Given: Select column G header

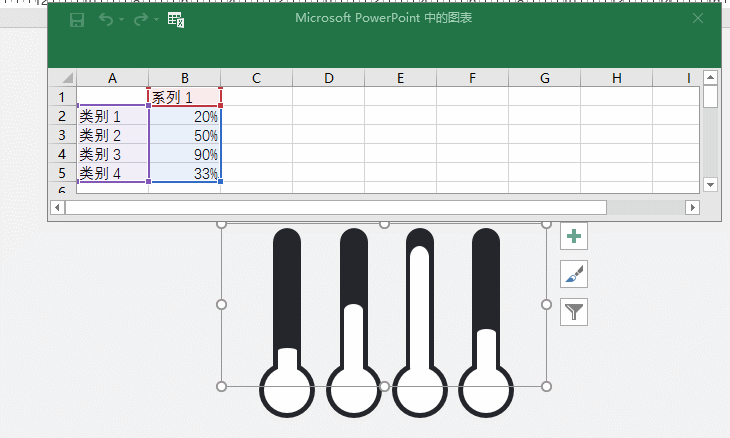Looking at the screenshot, I should pos(545,78).
